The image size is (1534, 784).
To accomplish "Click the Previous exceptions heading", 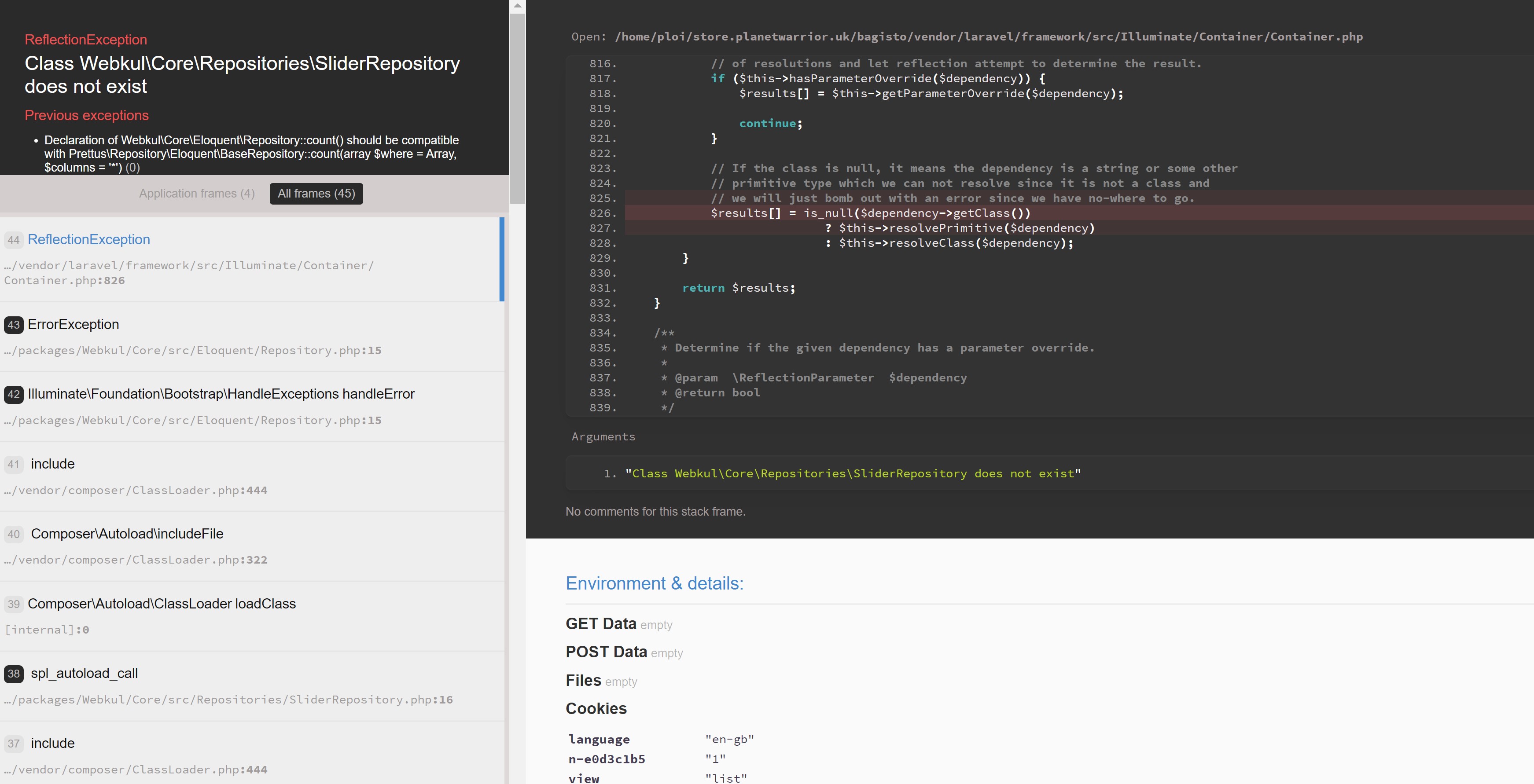I will (x=86, y=115).
